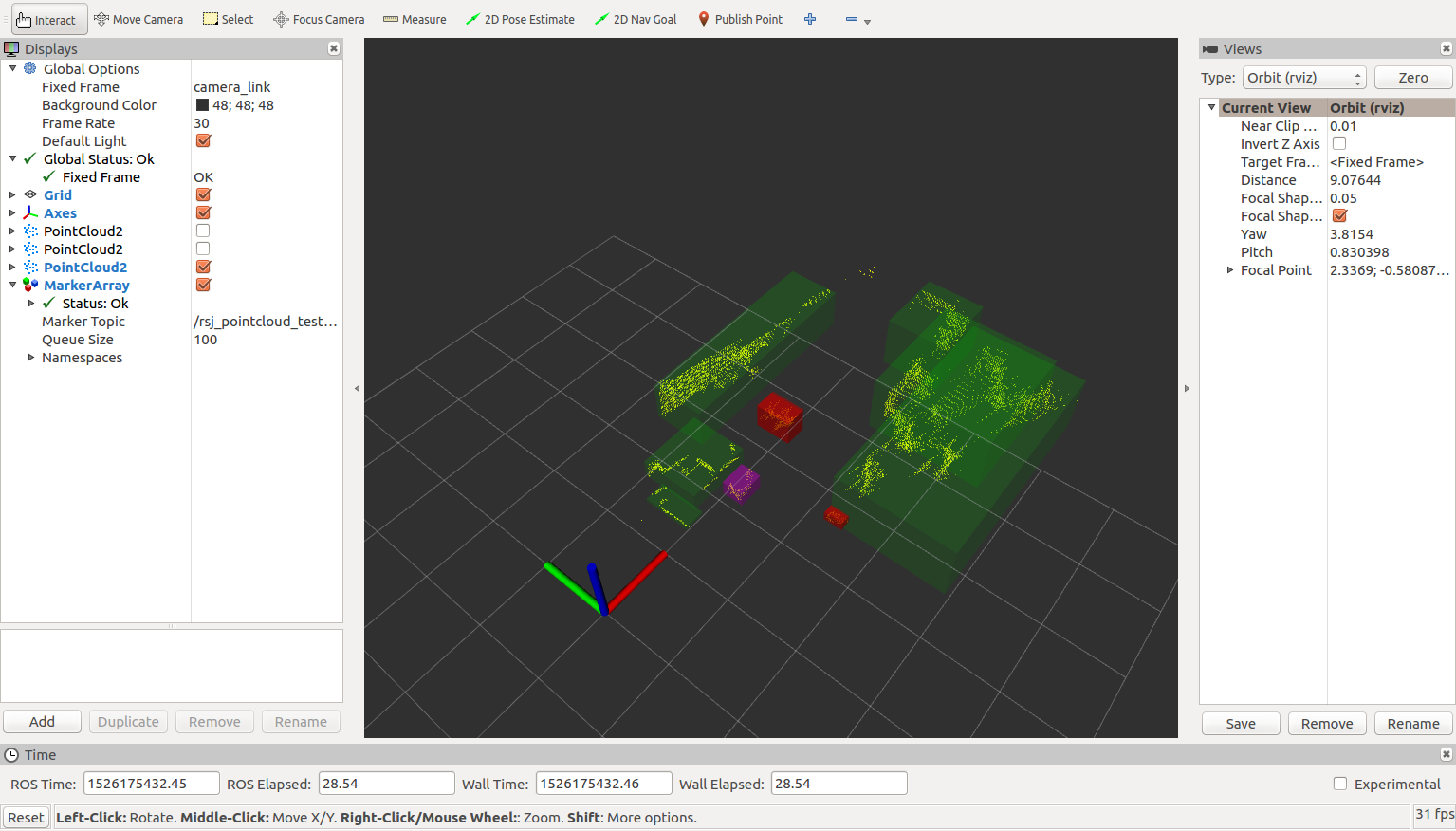Check the Invert Z Axis box

(1339, 143)
